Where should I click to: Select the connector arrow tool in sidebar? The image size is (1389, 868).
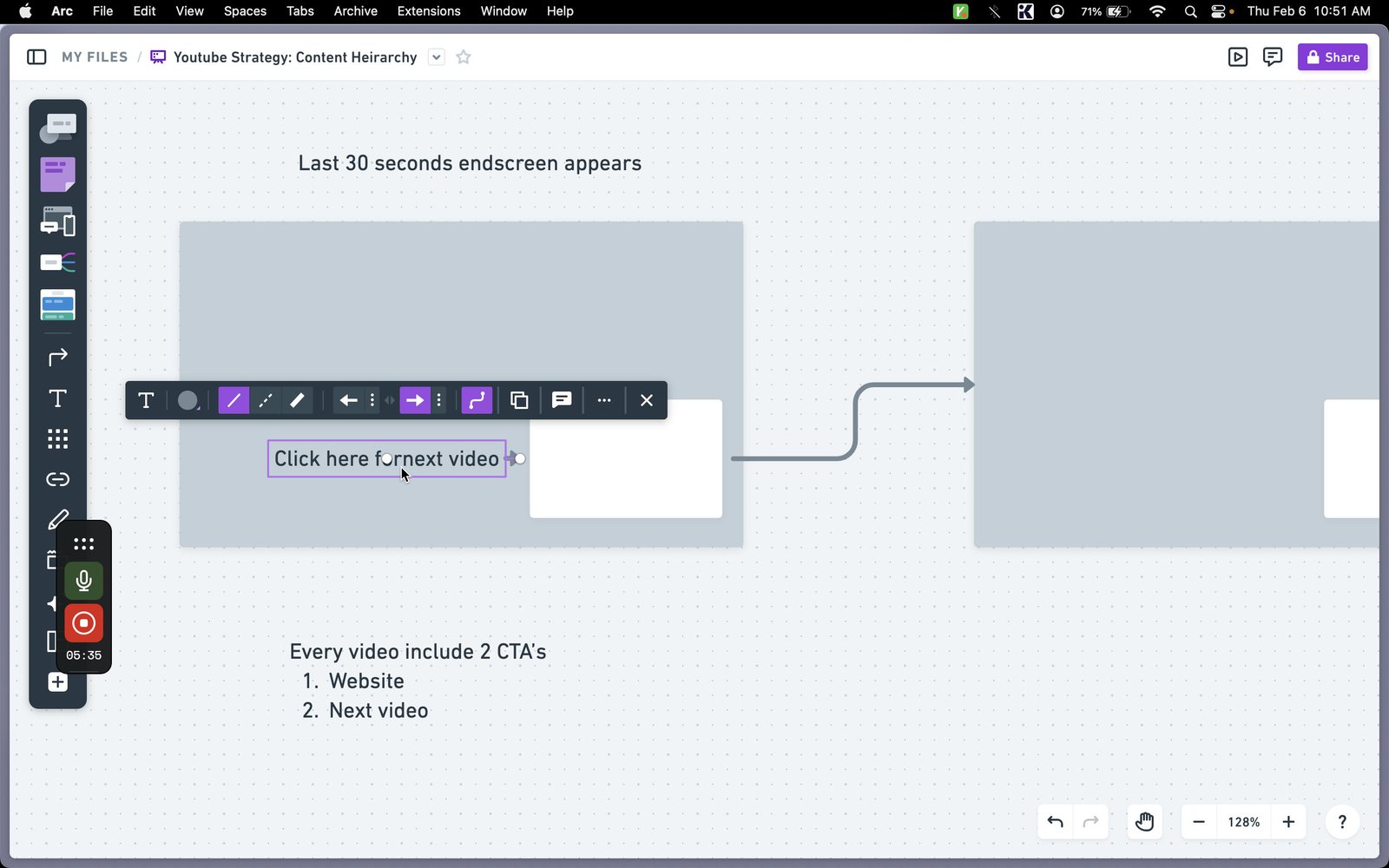pyautogui.click(x=57, y=357)
